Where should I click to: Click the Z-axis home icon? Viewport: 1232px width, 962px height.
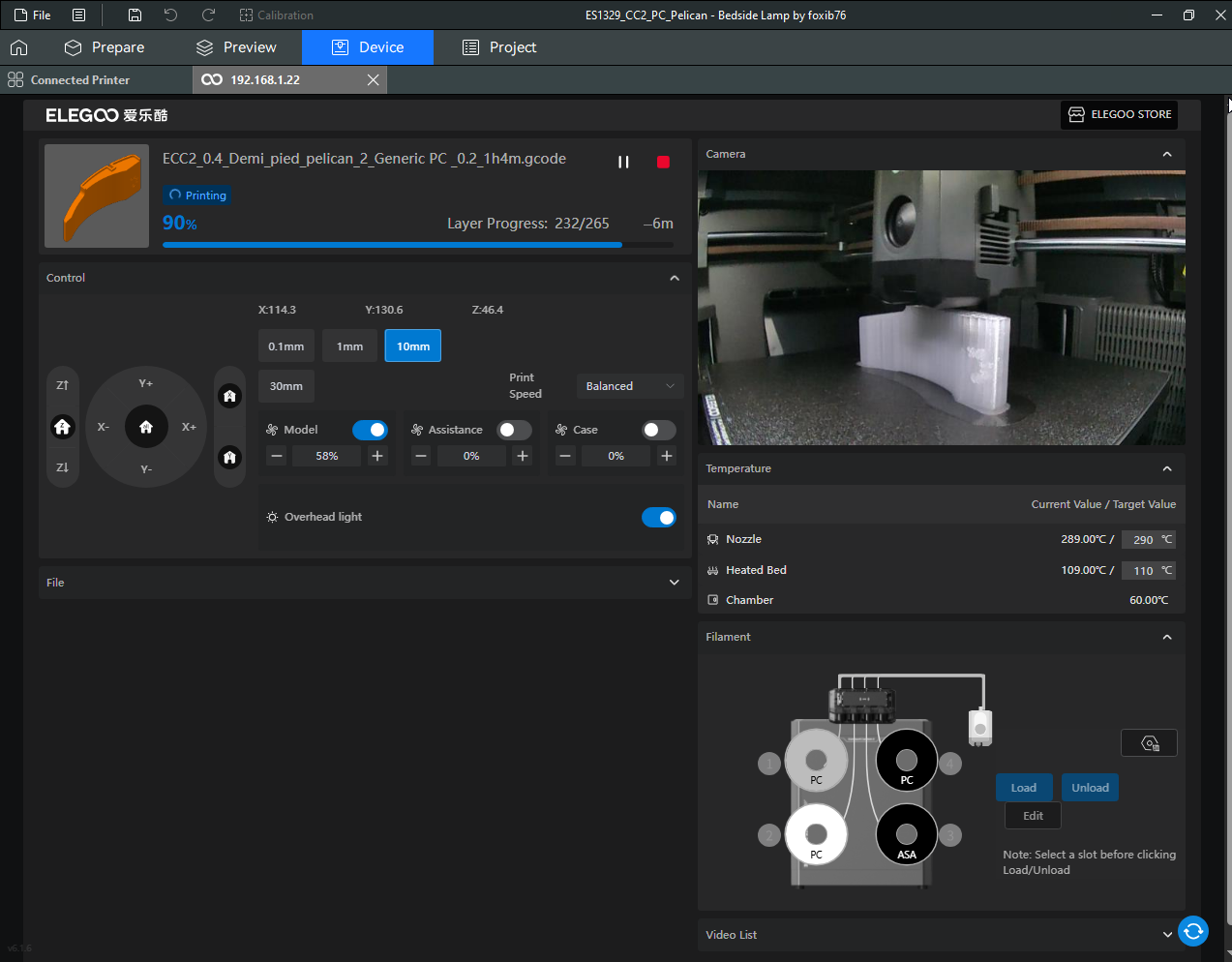pyautogui.click(x=63, y=427)
